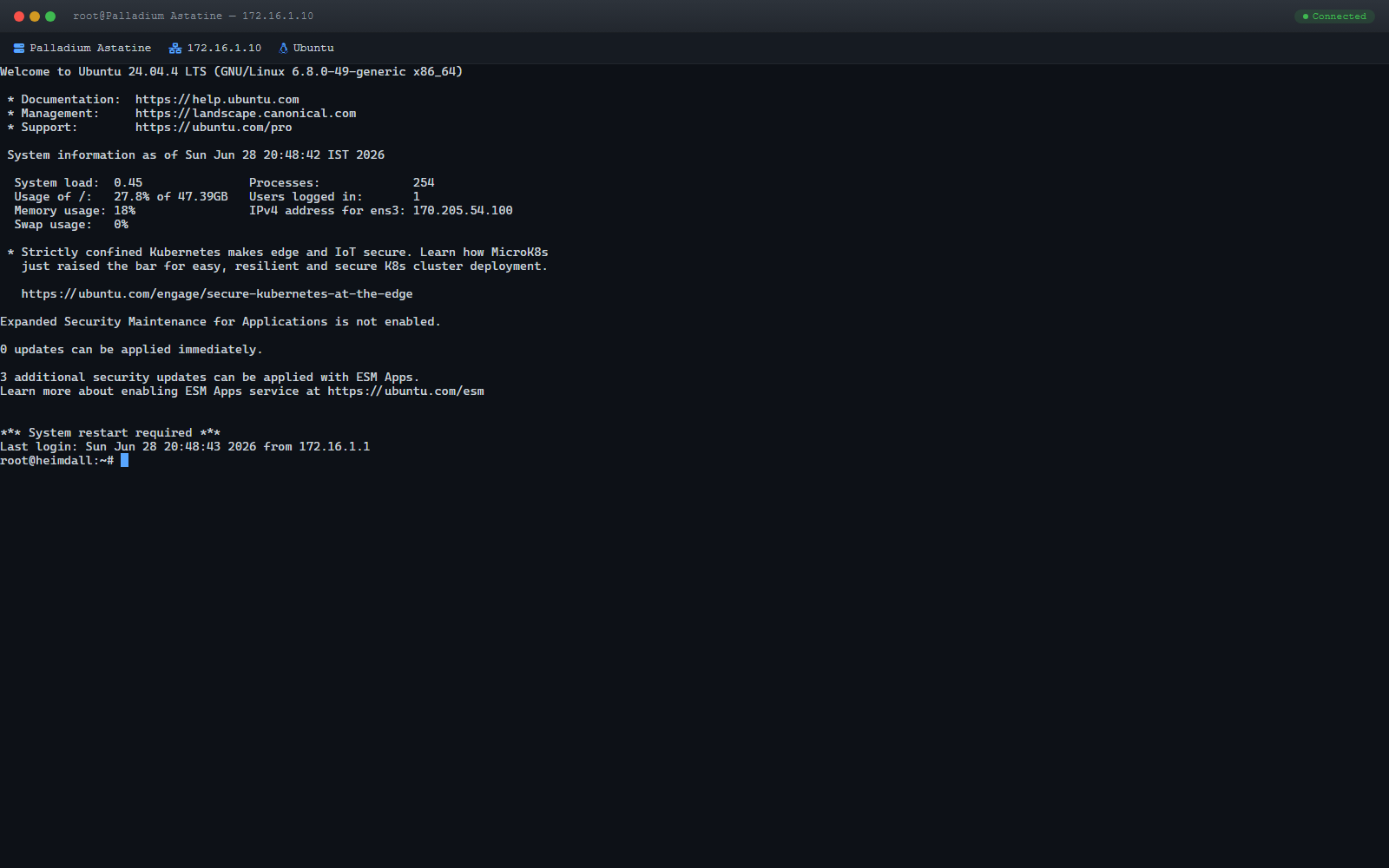Open the https://landscape.canonical.com link
The height and width of the screenshot is (868, 1389).
point(246,114)
